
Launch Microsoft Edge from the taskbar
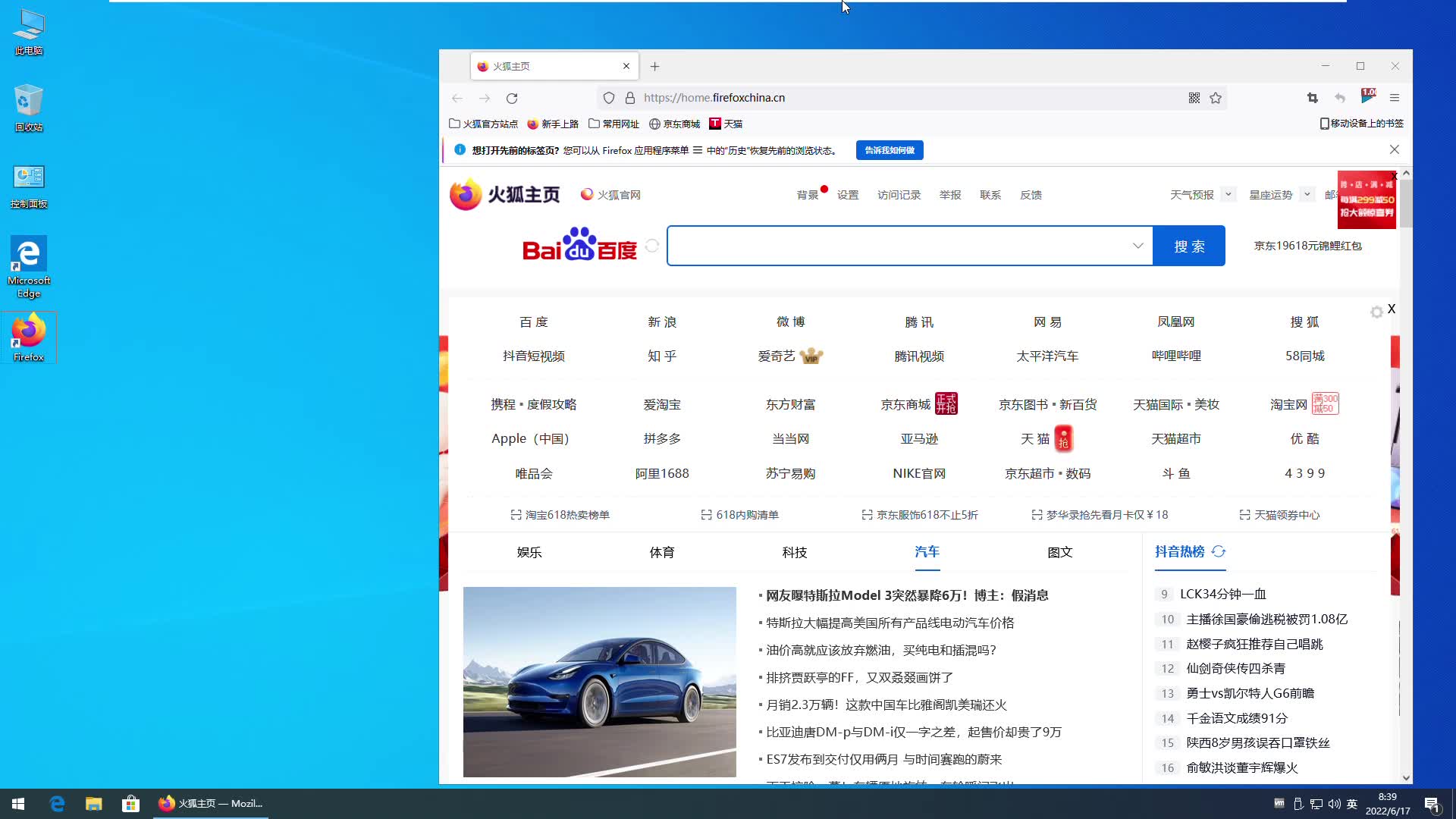(x=57, y=803)
